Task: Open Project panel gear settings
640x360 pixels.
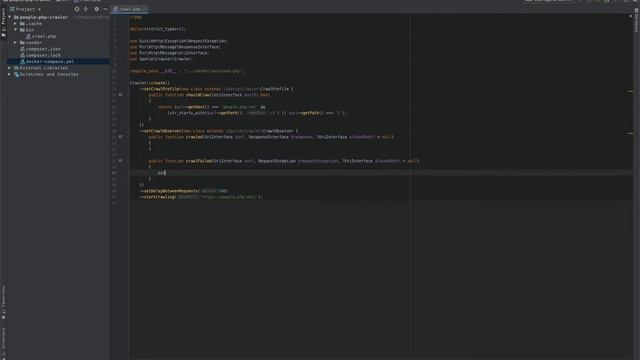Action: [96, 9]
